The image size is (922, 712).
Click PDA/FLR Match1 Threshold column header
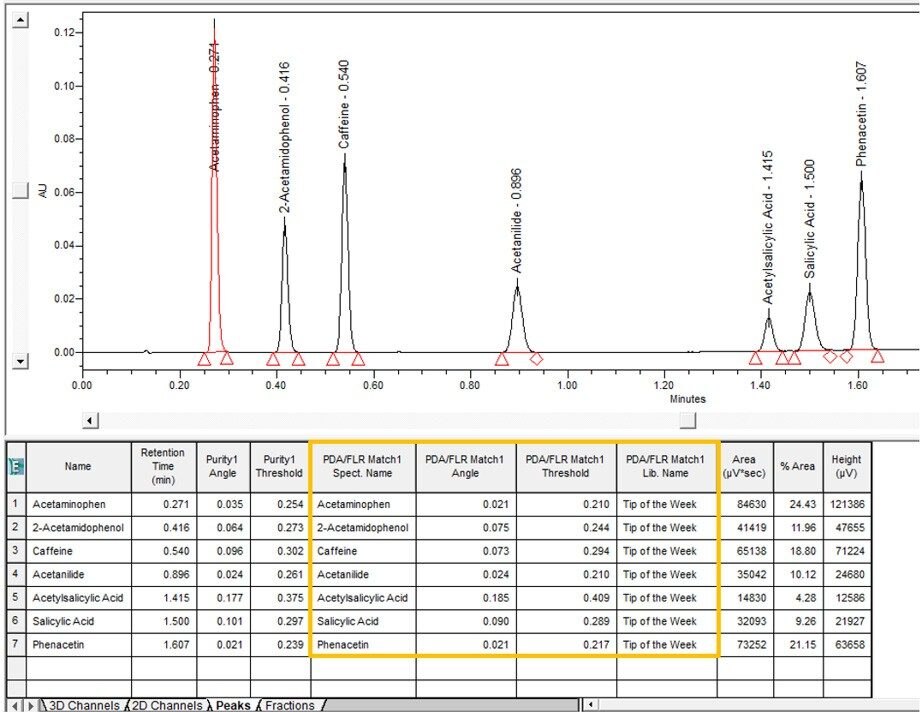click(566, 467)
